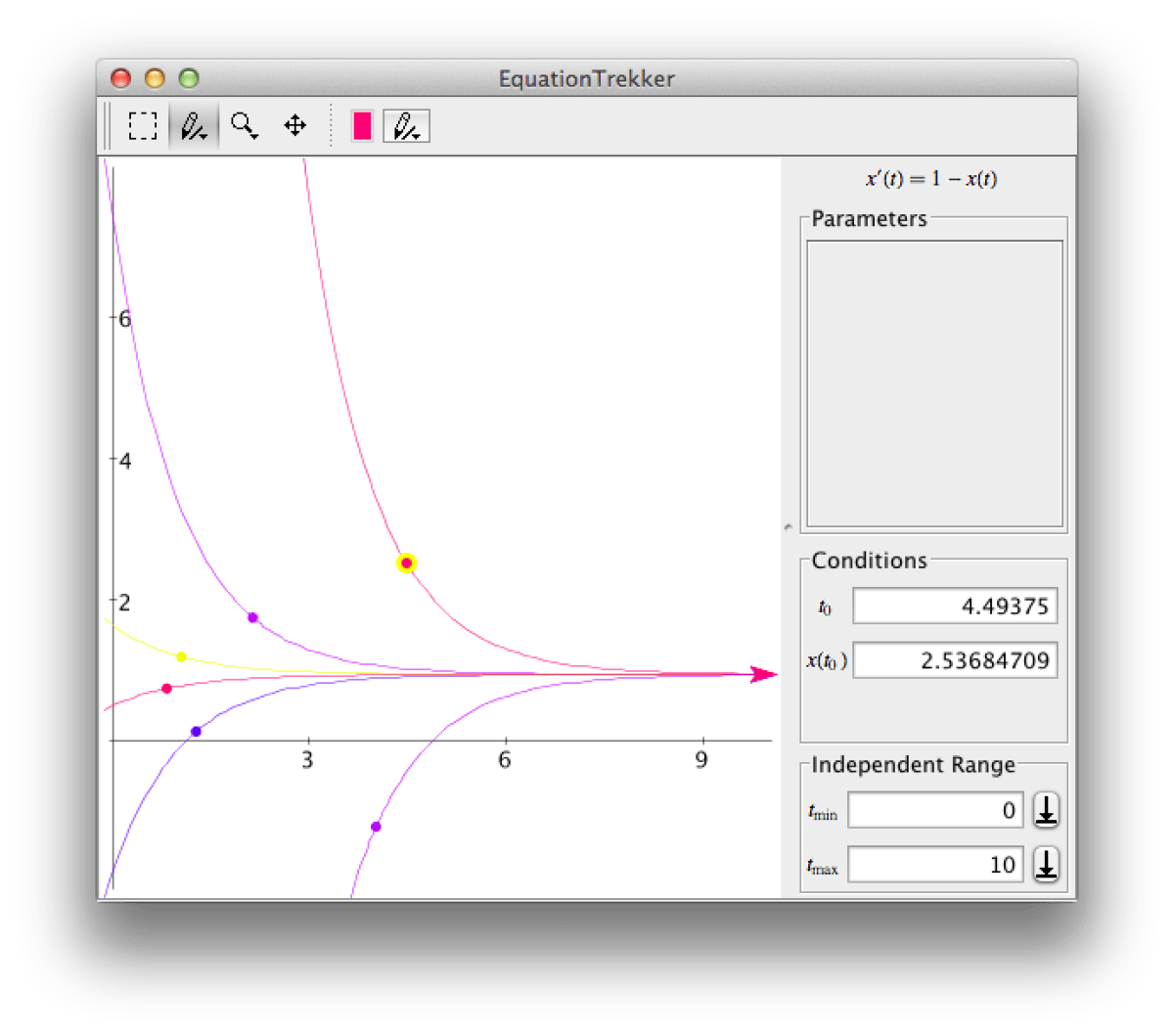Click the tmax set-bound download arrow button
Viewport: 1174px width, 1036px height.
tap(1046, 865)
